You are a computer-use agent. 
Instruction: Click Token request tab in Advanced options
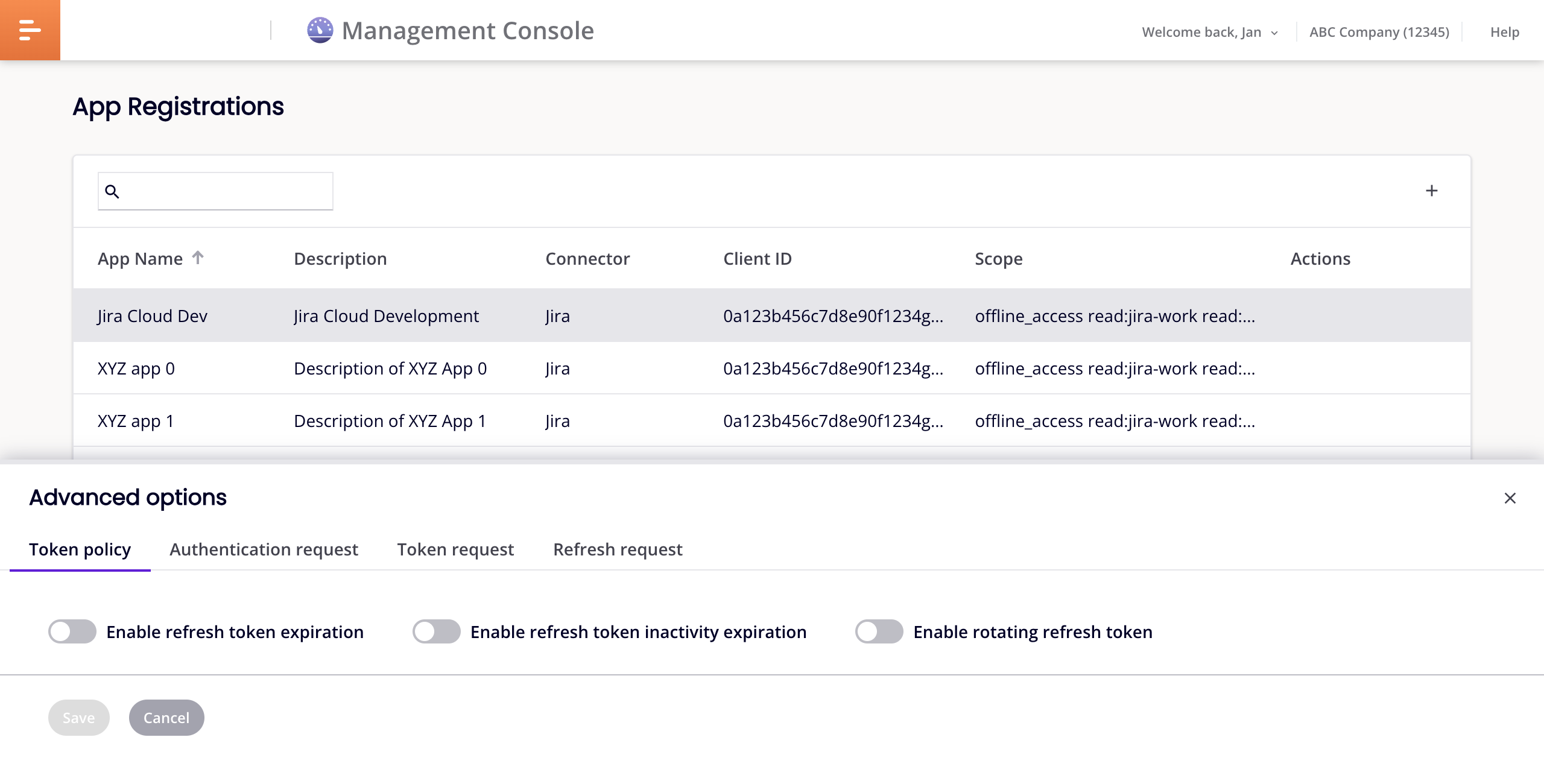455,548
